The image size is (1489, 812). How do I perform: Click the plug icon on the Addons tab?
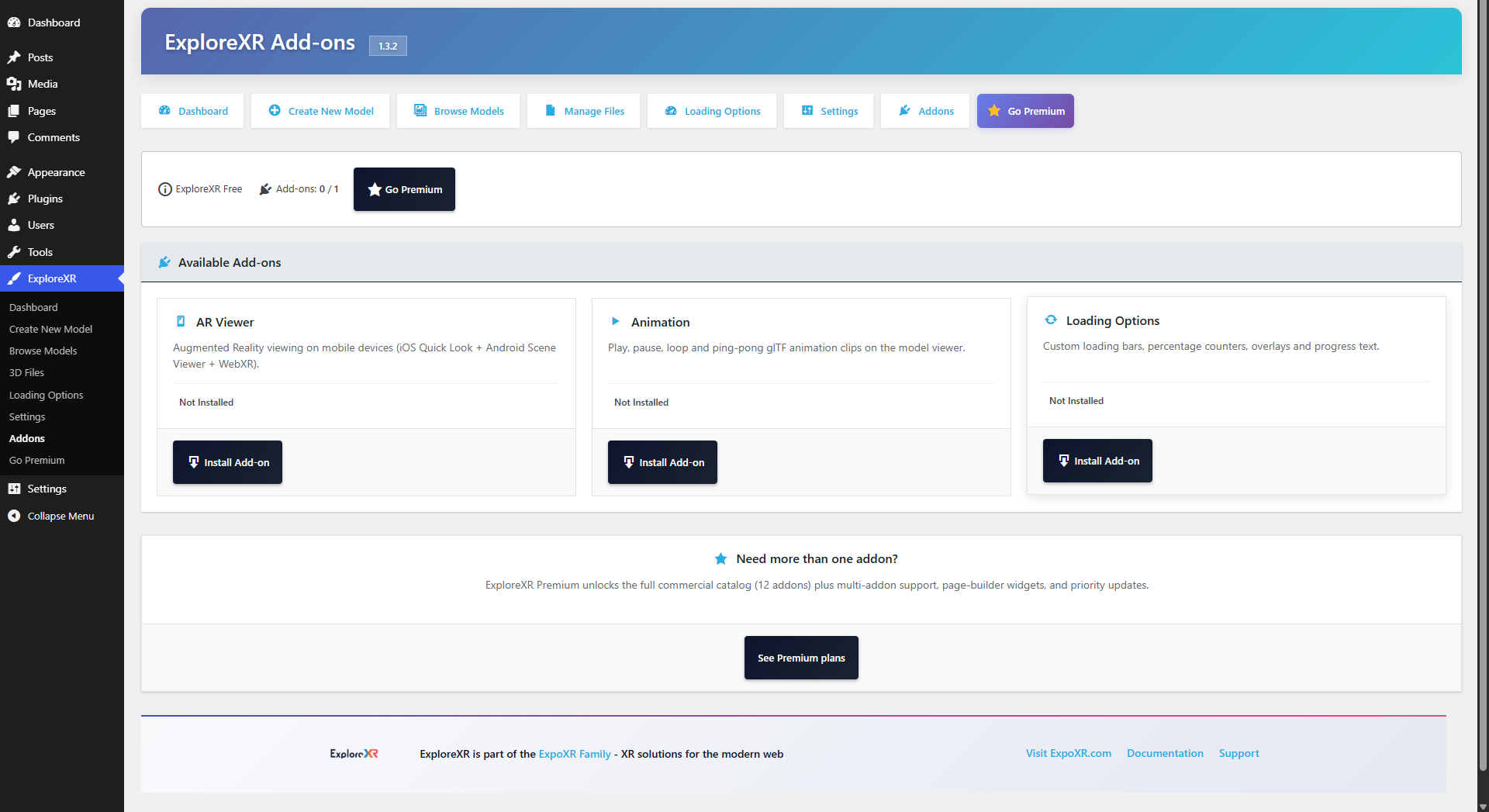coord(904,110)
